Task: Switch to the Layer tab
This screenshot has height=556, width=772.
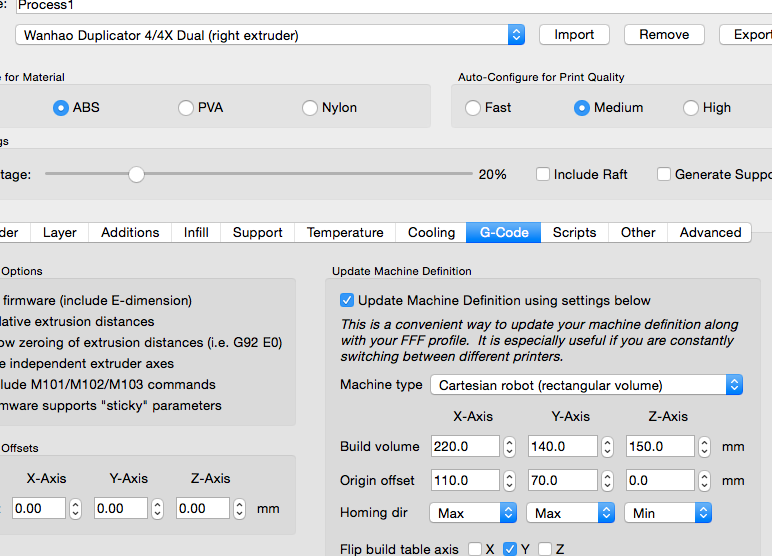Action: point(60,232)
